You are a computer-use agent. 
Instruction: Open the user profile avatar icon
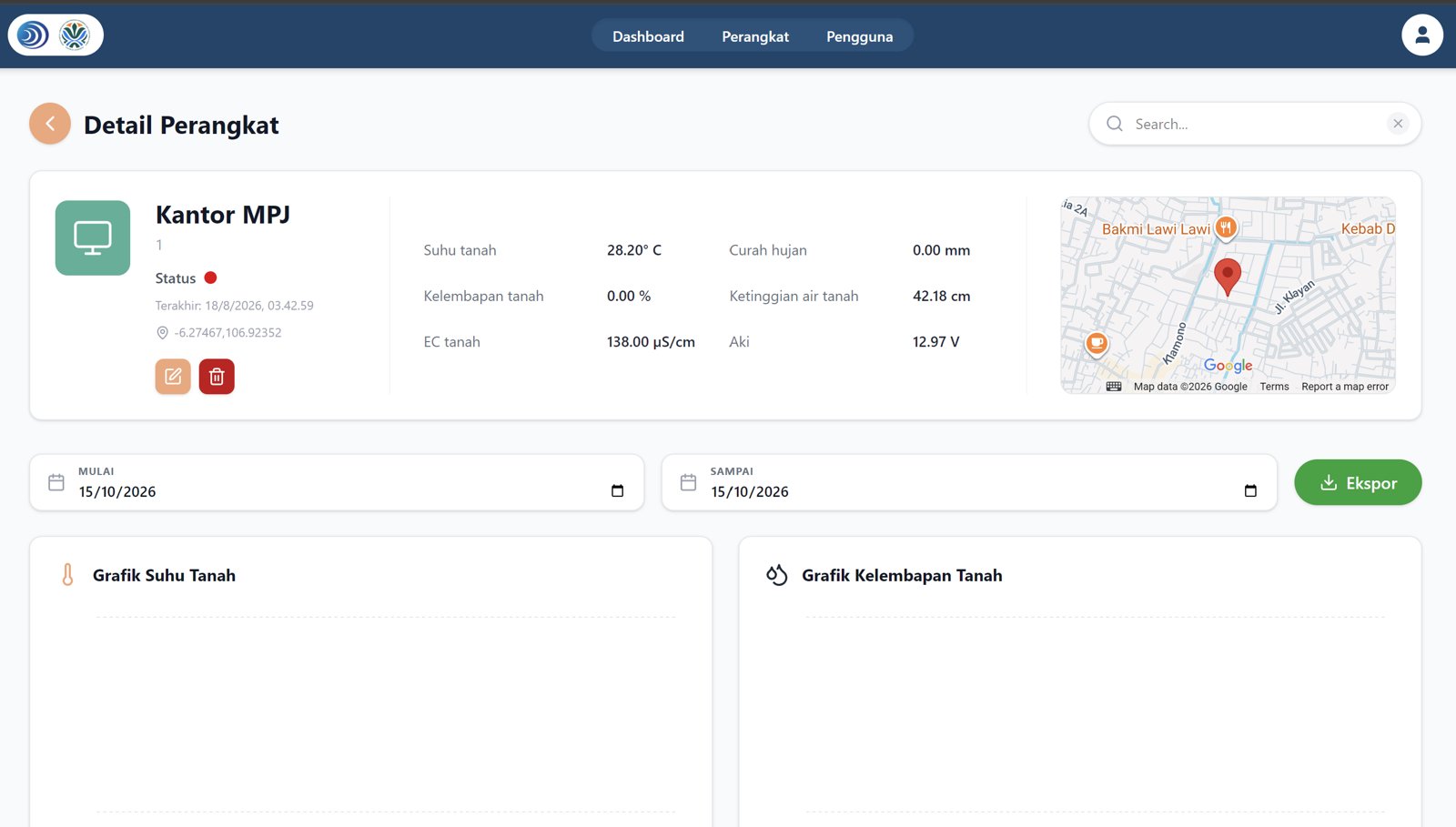pyautogui.click(x=1421, y=35)
